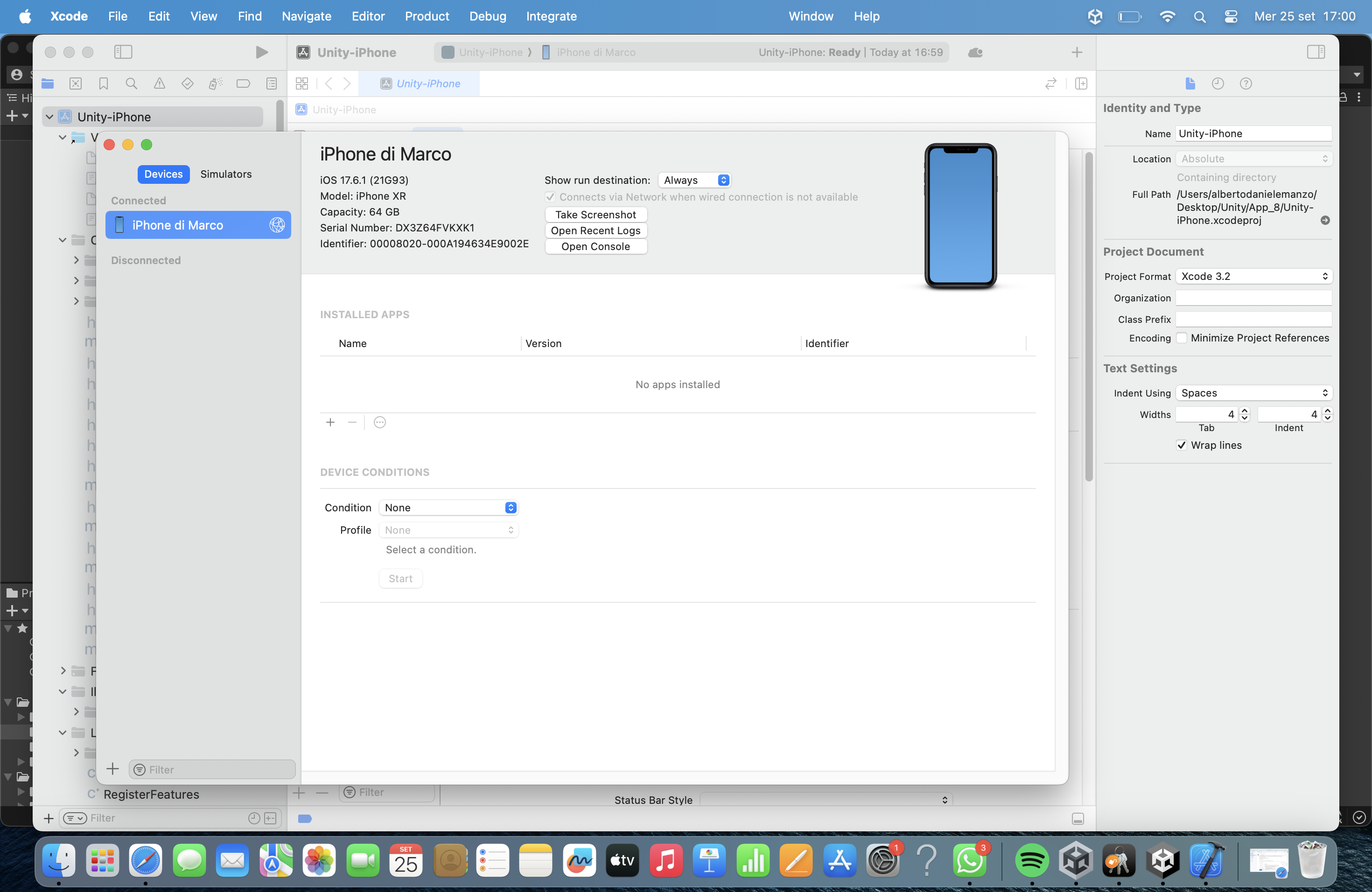Open Spotify from the Dock
Screen dimensions: 1372x892
point(1032,860)
